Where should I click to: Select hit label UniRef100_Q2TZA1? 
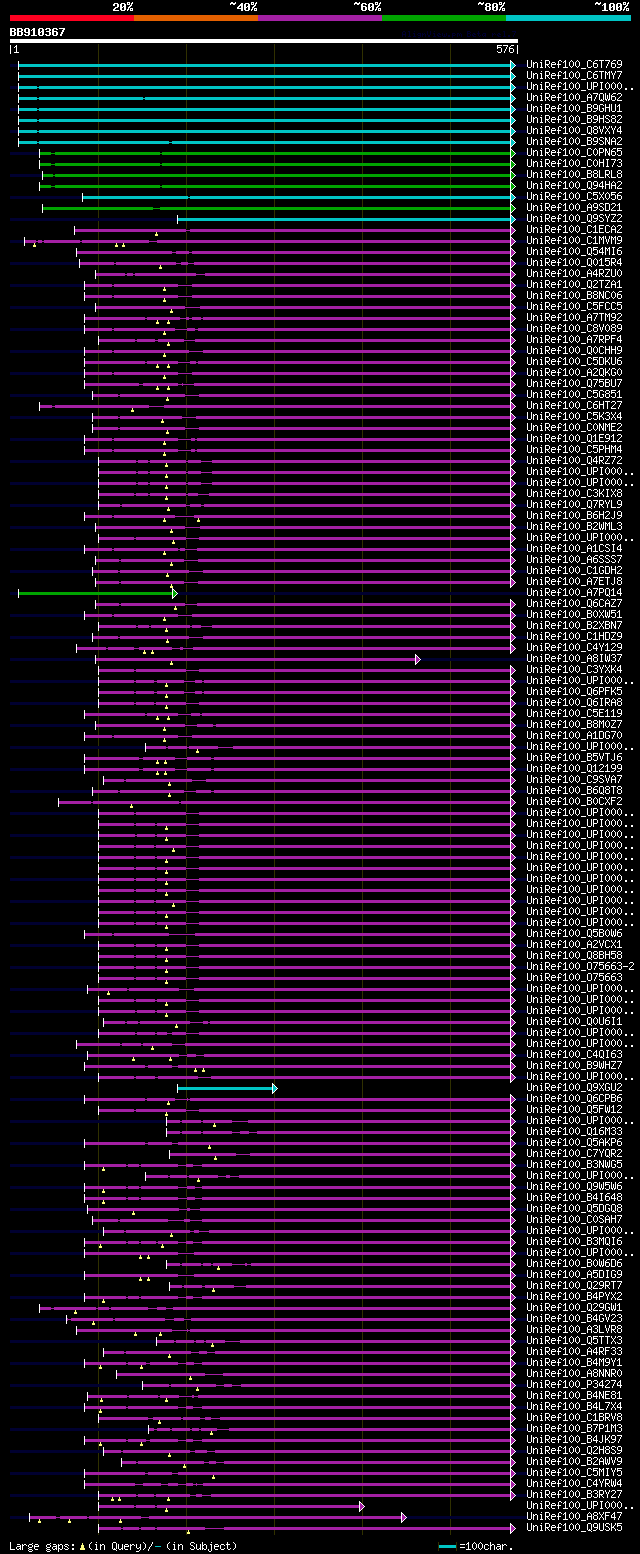[x=574, y=284]
